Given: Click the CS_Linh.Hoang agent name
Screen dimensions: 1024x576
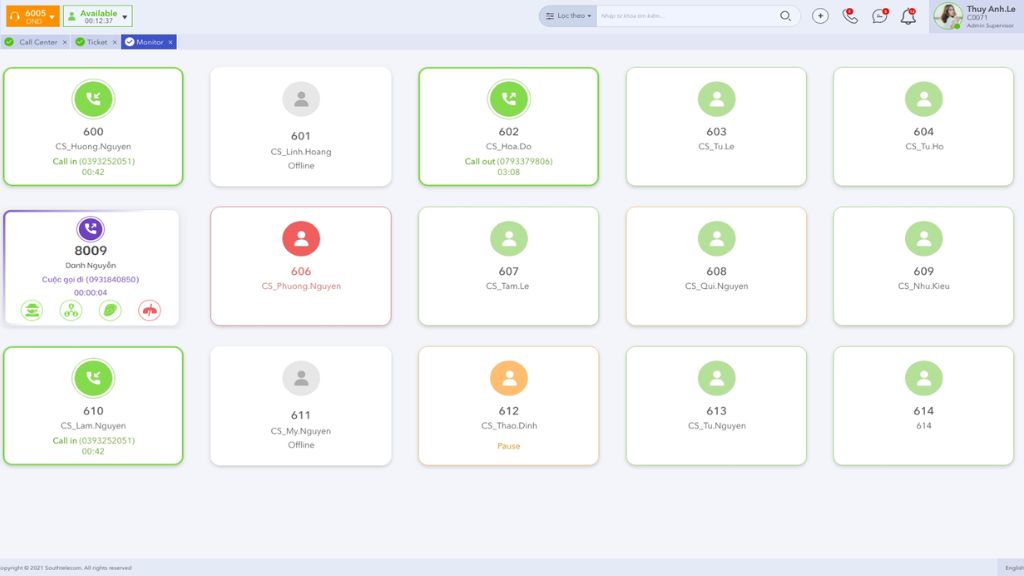Looking at the screenshot, I should (x=301, y=152).
